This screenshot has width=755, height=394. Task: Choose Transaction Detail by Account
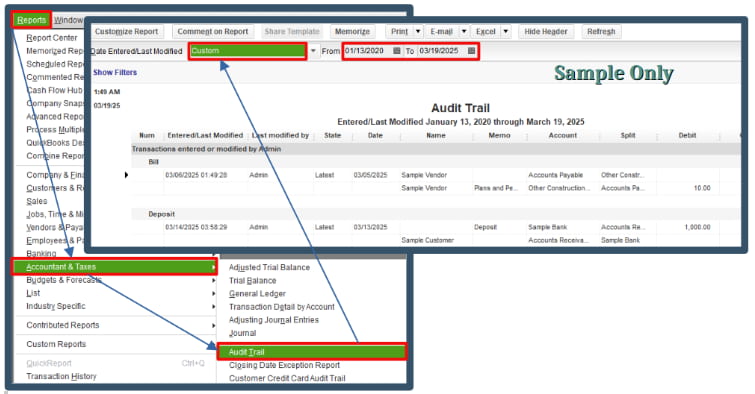(282, 307)
